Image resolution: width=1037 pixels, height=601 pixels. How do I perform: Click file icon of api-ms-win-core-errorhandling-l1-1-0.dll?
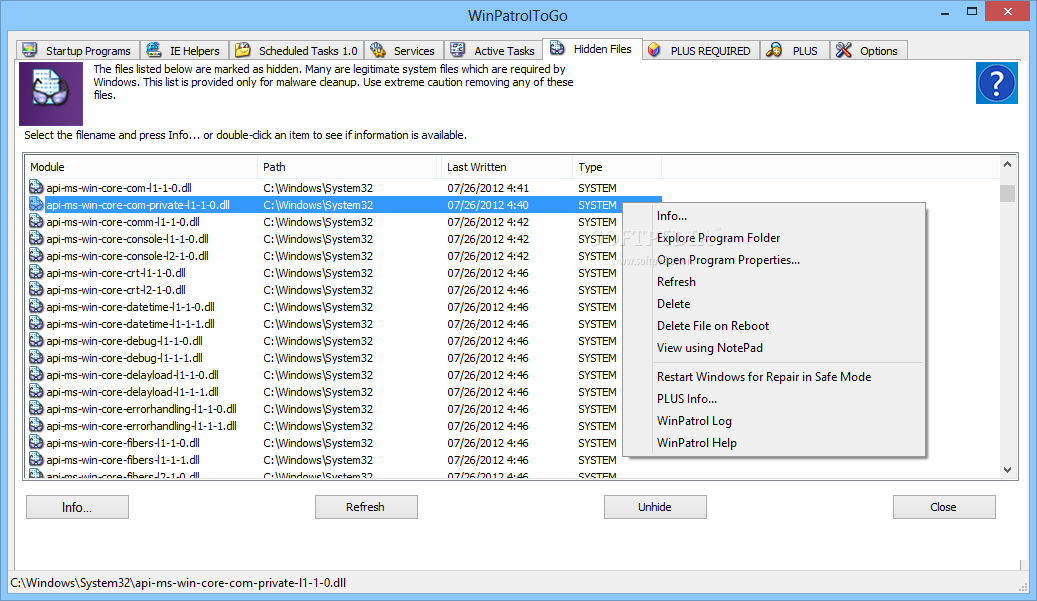[36, 409]
